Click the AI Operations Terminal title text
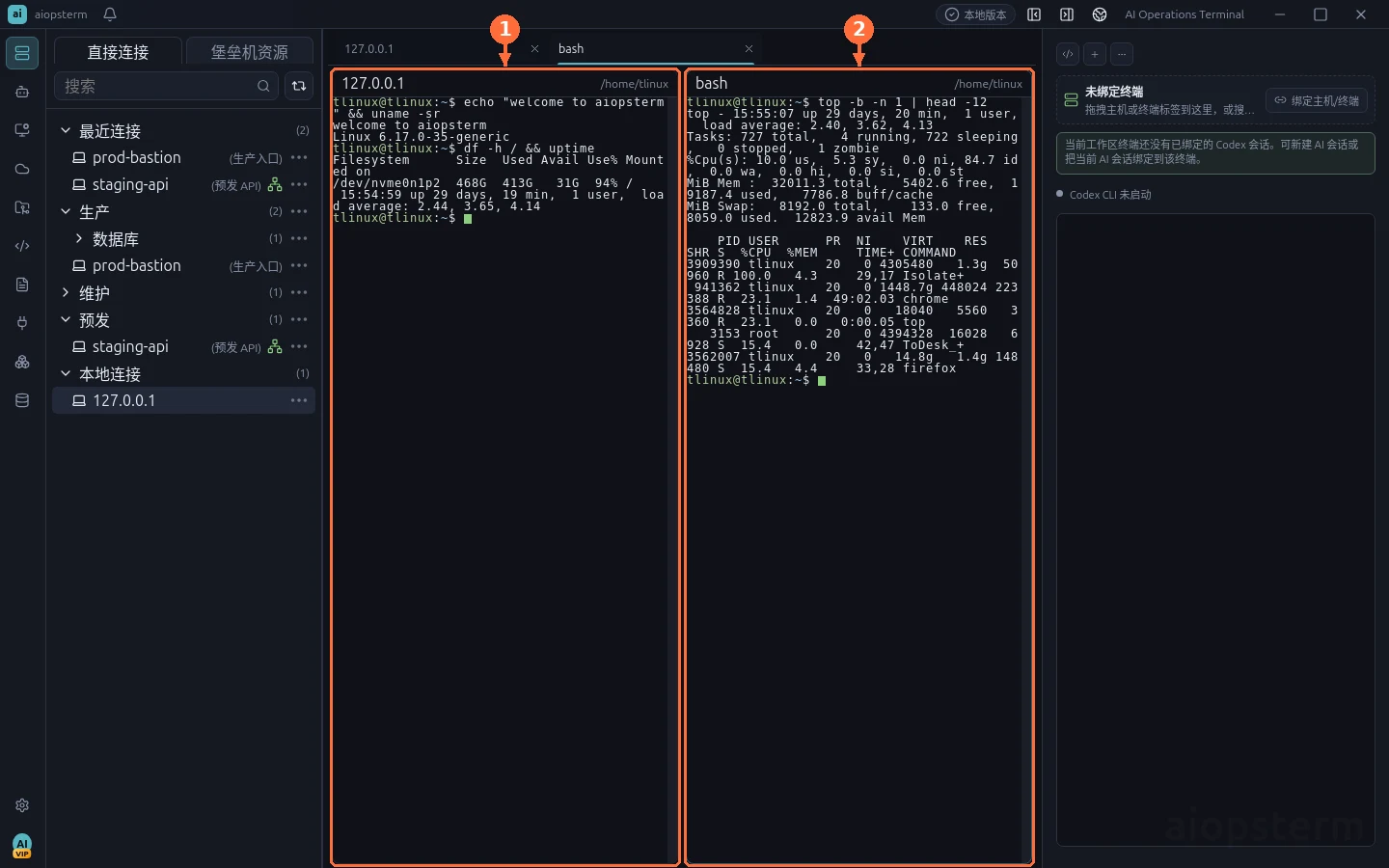This screenshot has width=1389, height=868. click(x=1185, y=14)
